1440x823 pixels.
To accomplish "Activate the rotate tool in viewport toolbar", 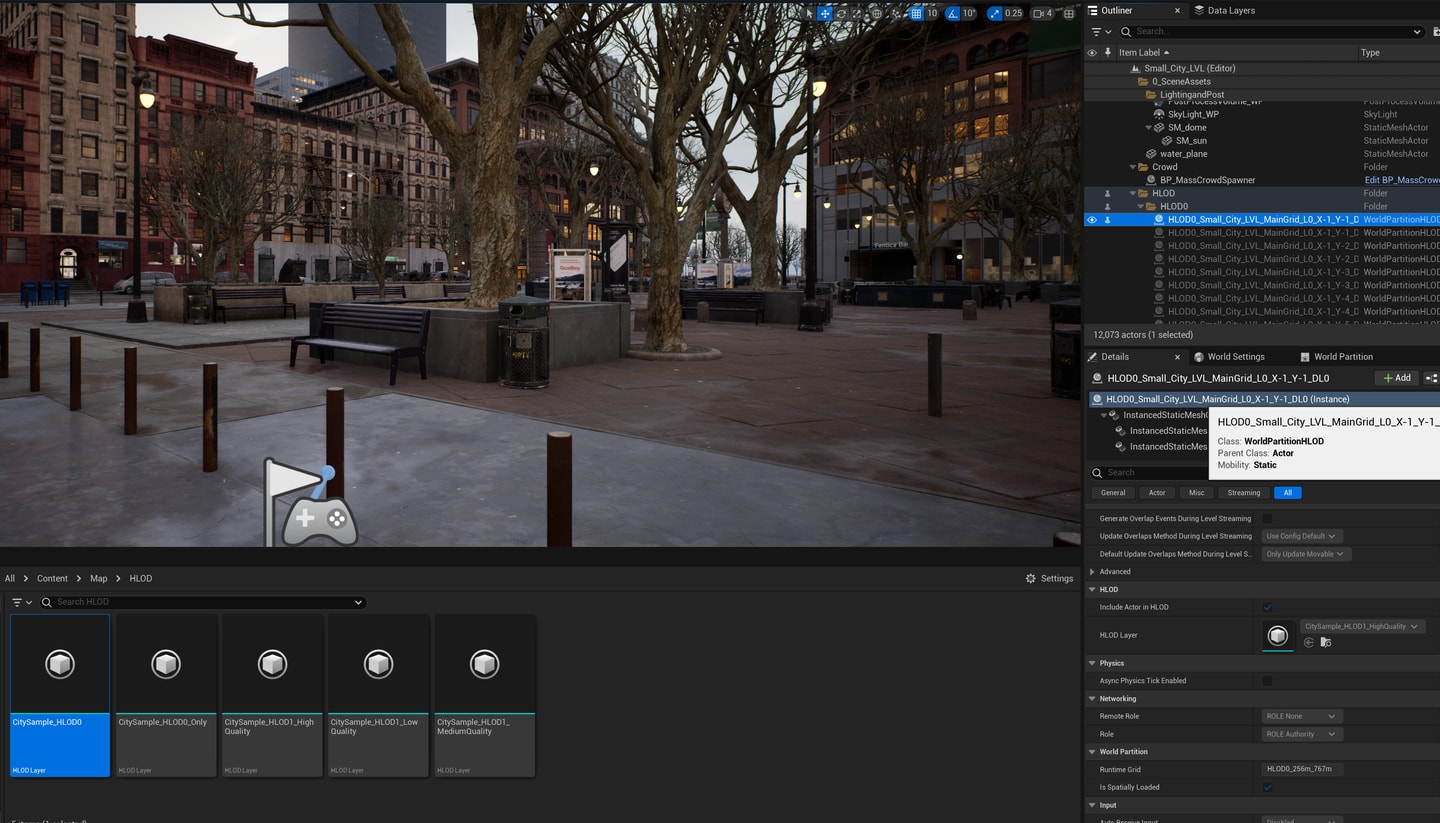I will (x=842, y=13).
